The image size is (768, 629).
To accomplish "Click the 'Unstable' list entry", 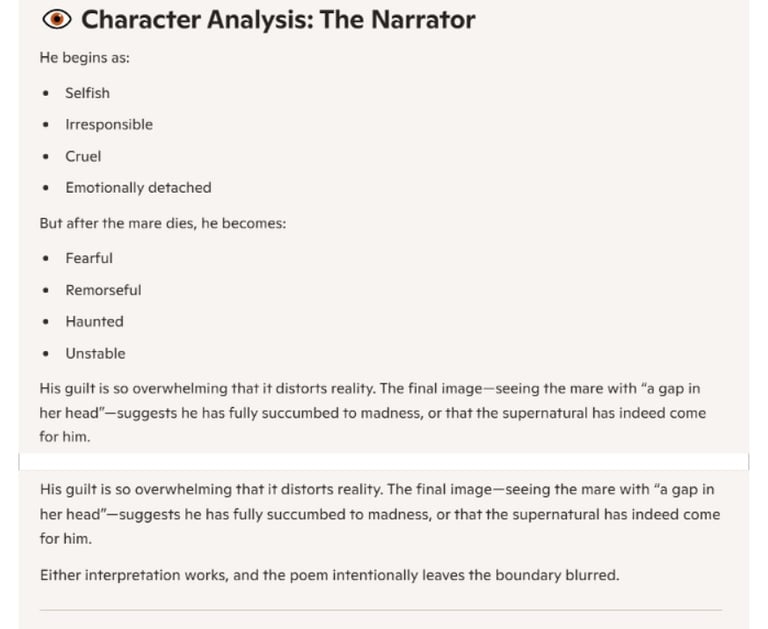I will [x=96, y=353].
